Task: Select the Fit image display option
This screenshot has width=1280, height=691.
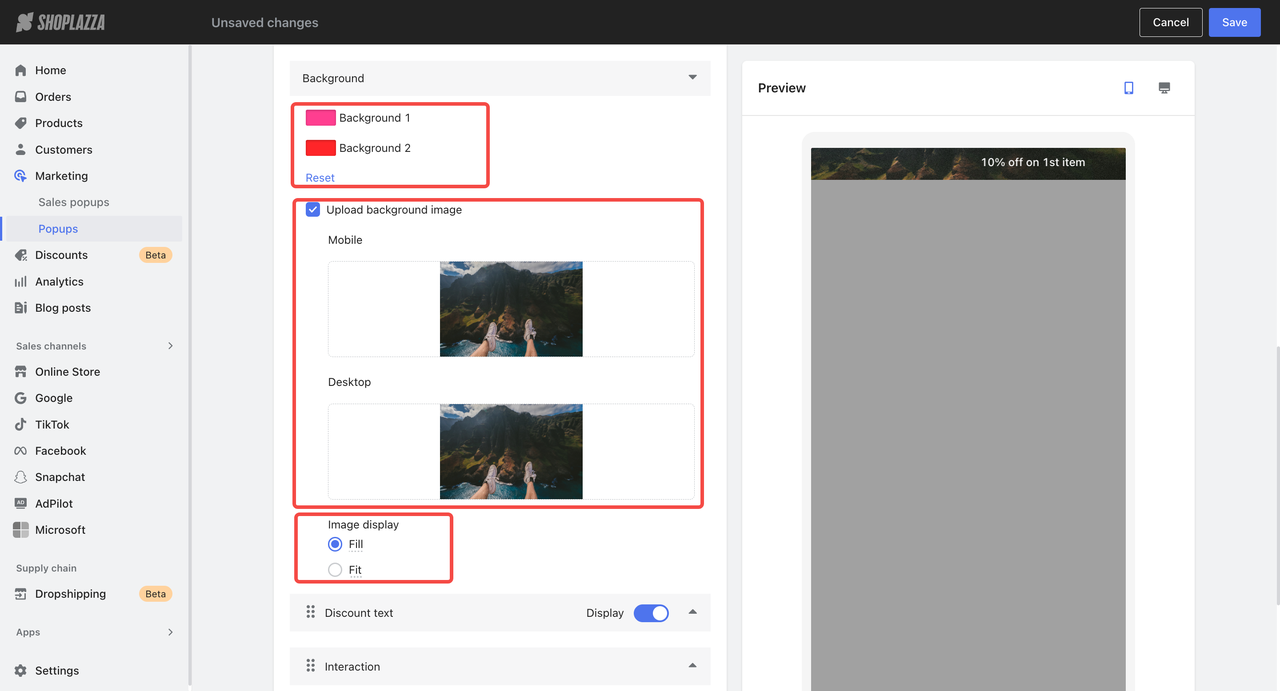Action: 335,570
